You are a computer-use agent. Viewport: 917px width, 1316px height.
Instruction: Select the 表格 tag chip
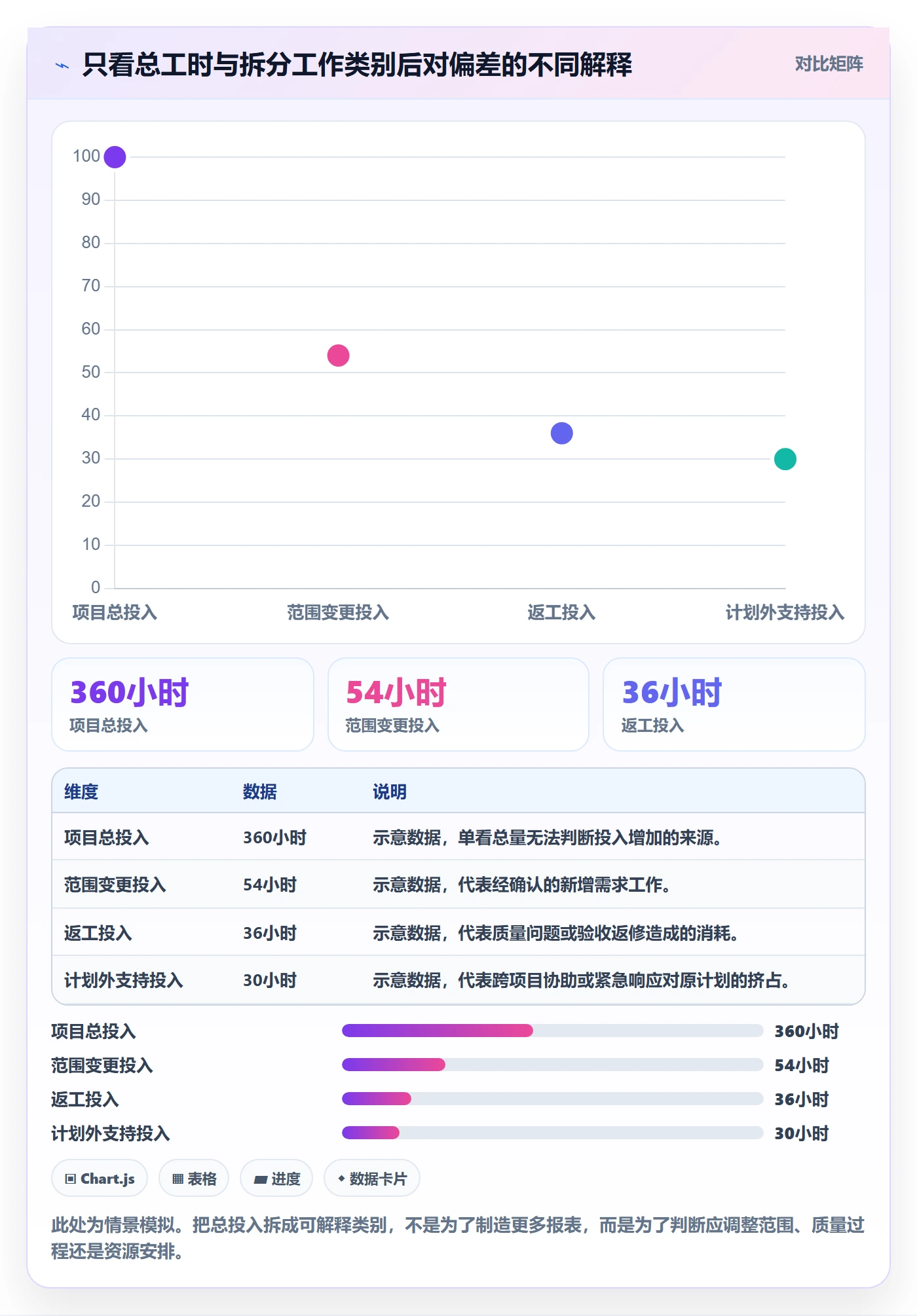(194, 1179)
